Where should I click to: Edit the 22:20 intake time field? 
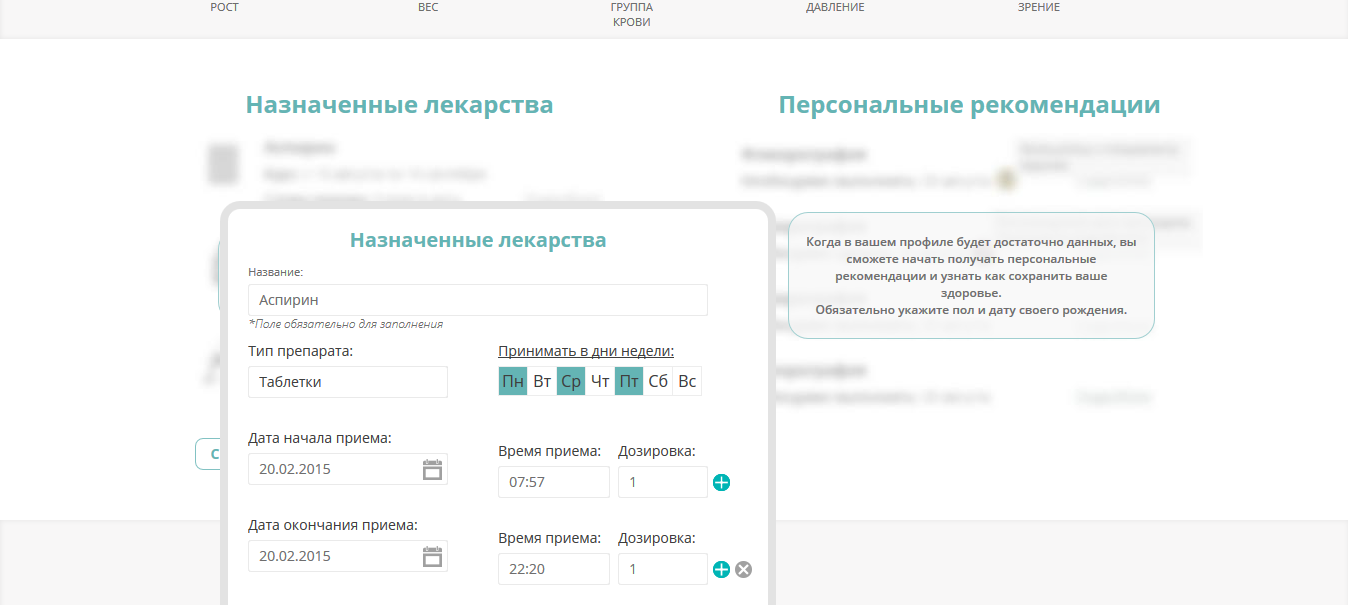point(553,569)
